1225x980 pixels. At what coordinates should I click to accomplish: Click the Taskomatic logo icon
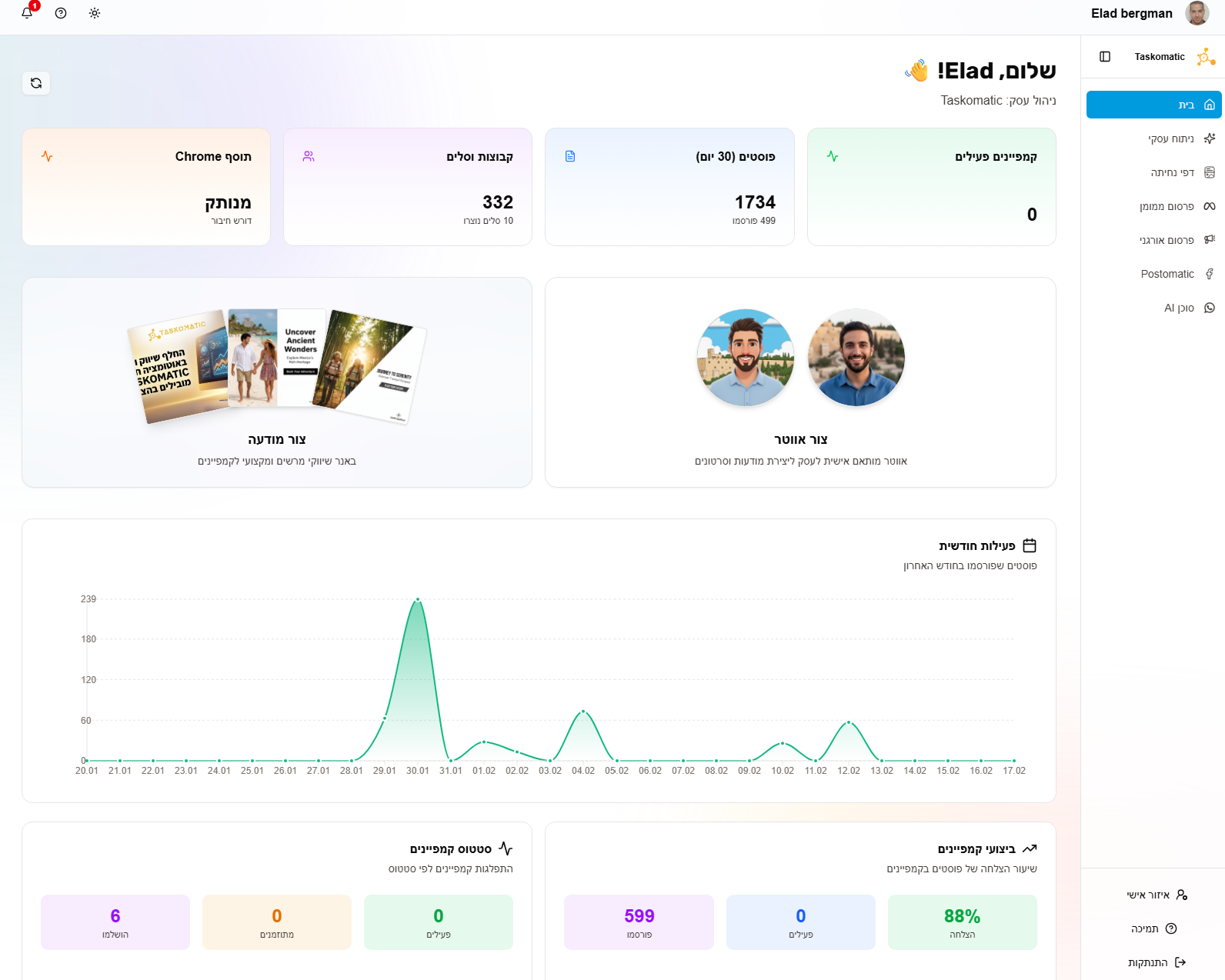pos(1206,57)
